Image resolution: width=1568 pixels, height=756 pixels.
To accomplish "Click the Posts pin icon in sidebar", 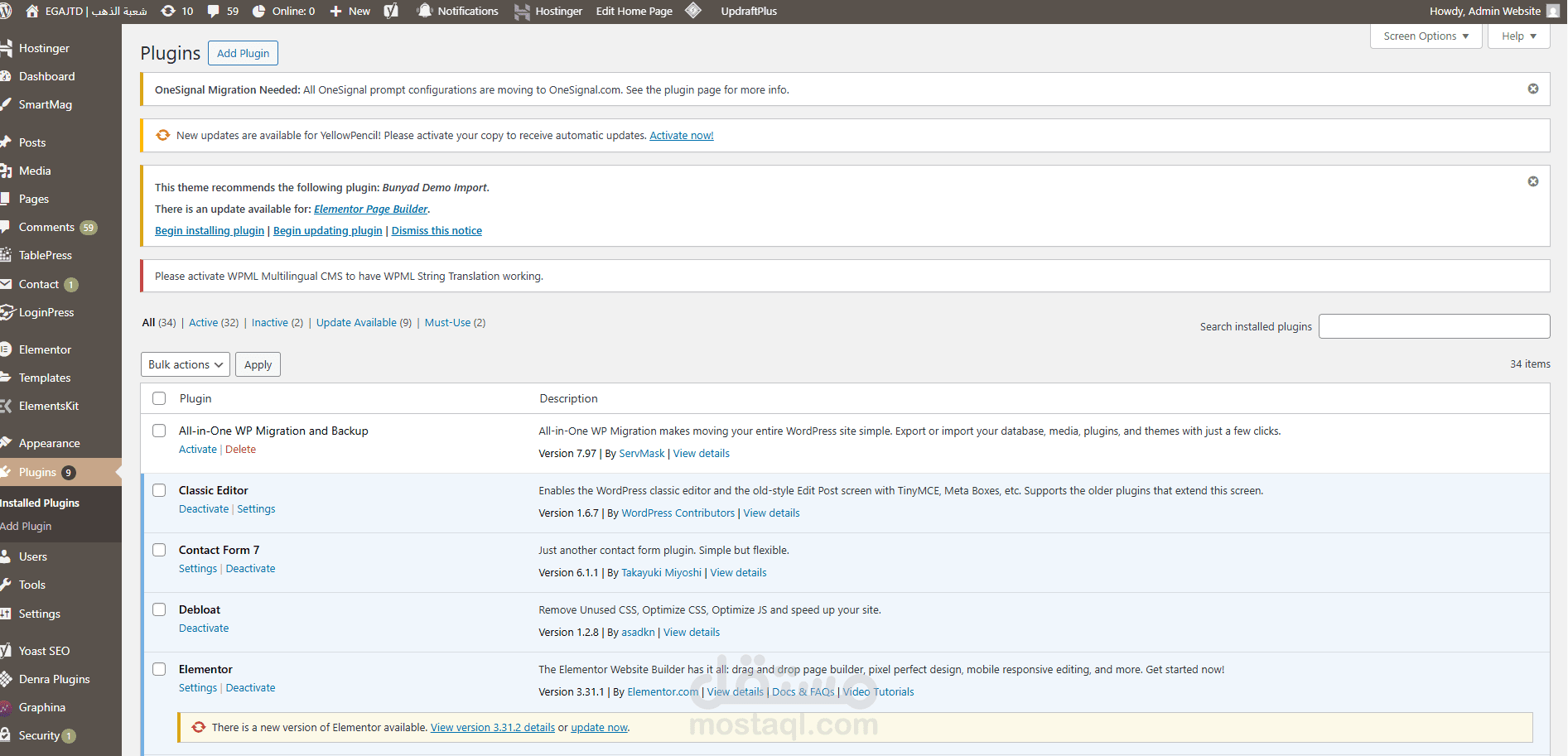I will point(6,142).
